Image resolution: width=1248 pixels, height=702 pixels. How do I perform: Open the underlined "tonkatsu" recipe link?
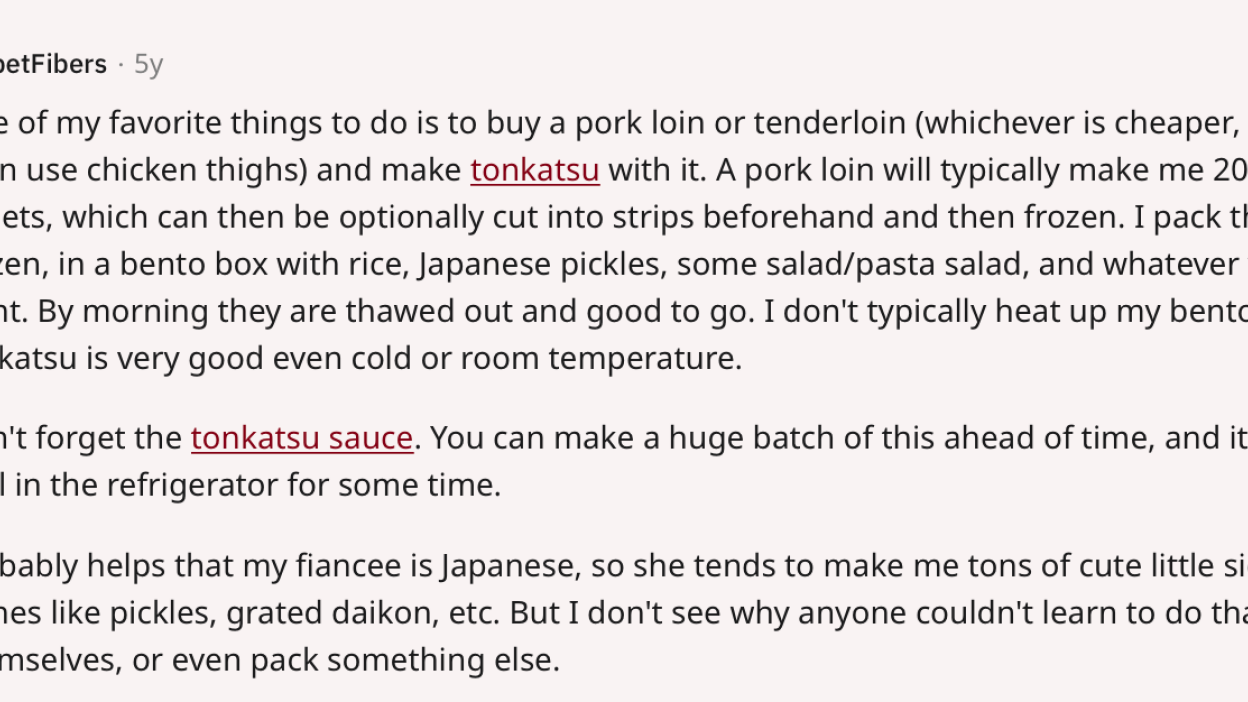coord(535,170)
